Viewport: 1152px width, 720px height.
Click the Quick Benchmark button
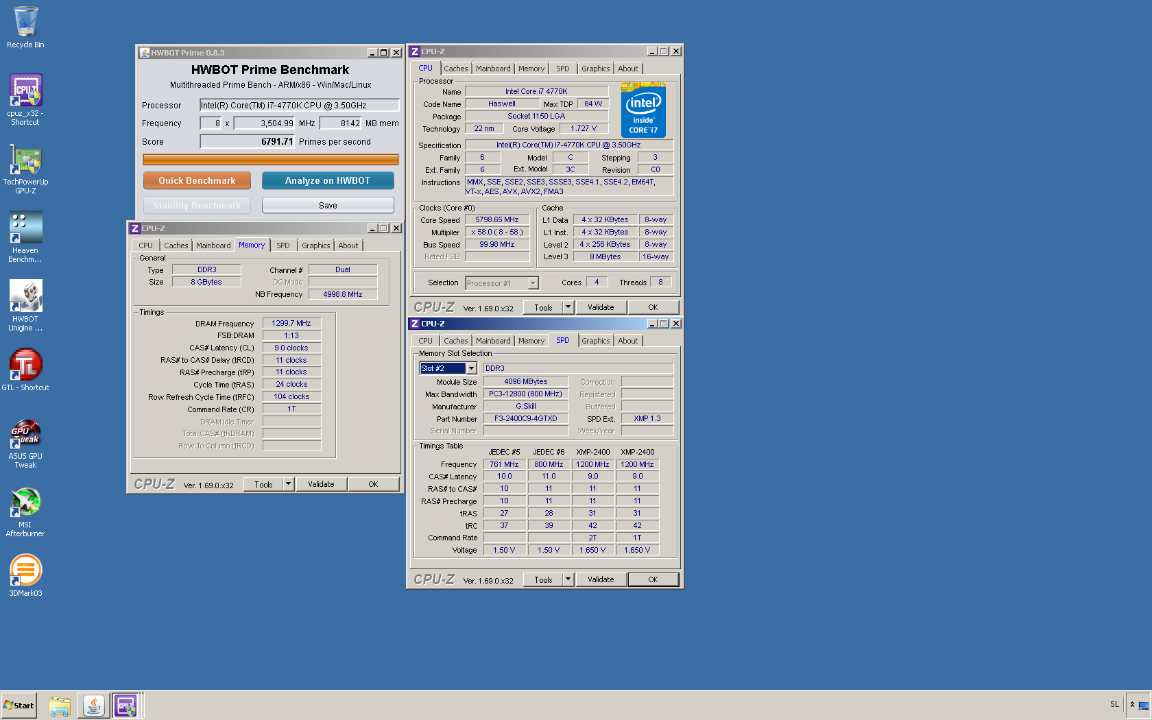point(197,181)
